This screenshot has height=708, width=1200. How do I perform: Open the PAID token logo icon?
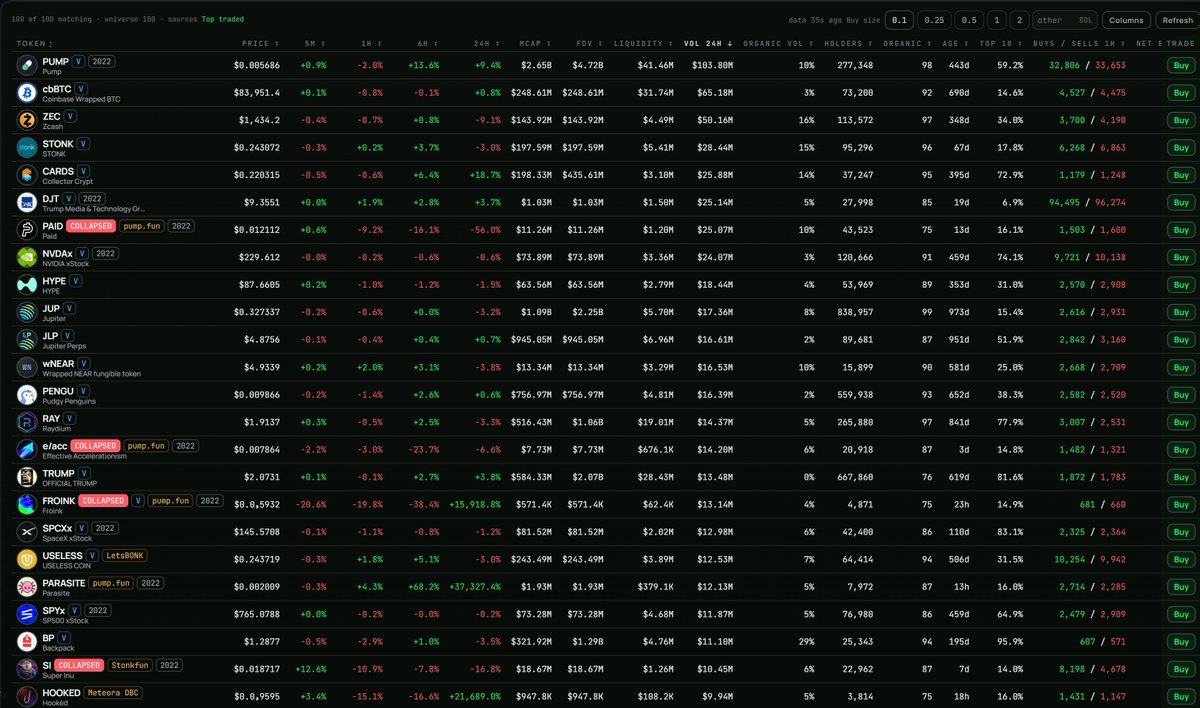(x=27, y=230)
